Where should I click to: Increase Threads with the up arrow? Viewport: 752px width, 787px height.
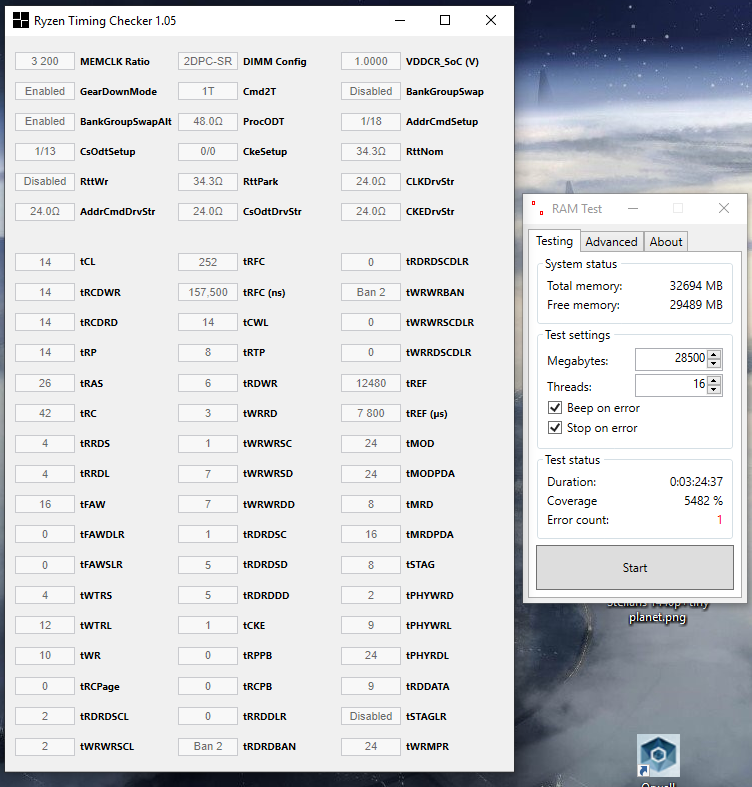(714, 380)
